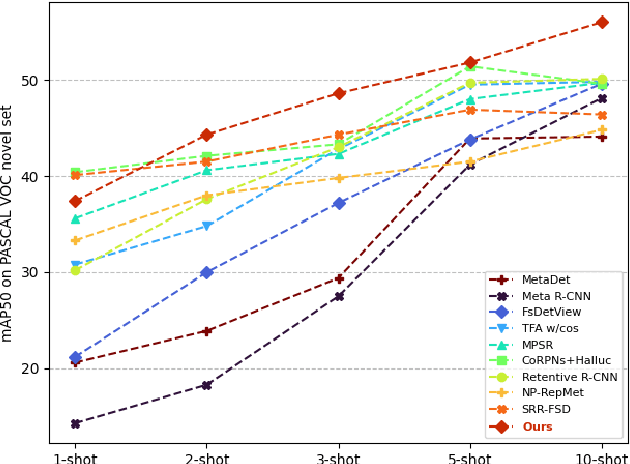Image resolution: width=630 pixels, height=464 pixels.
Task: Click the CoRPNs+Halluc square legend marker
Action: [502, 361]
